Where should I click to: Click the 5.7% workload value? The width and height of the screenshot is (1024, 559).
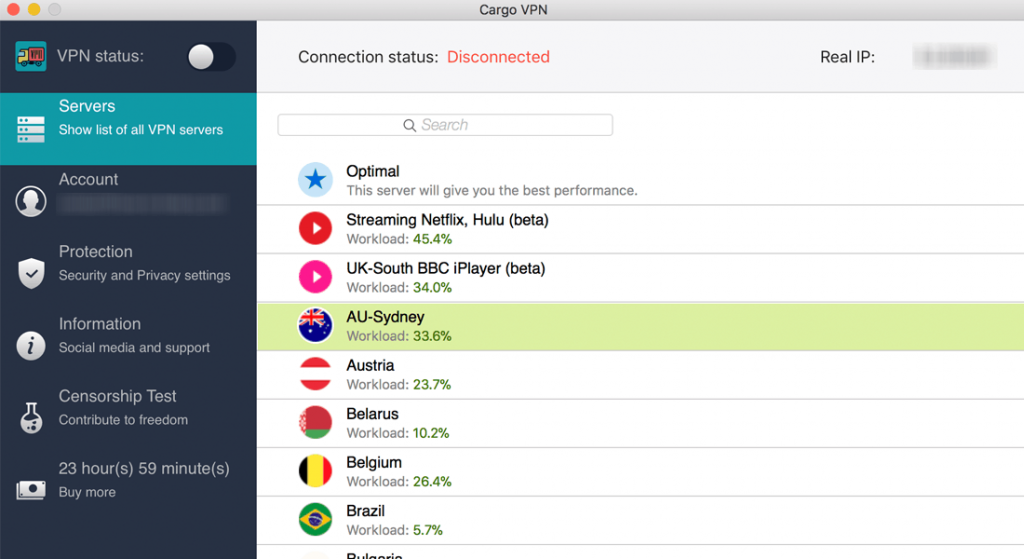(428, 530)
